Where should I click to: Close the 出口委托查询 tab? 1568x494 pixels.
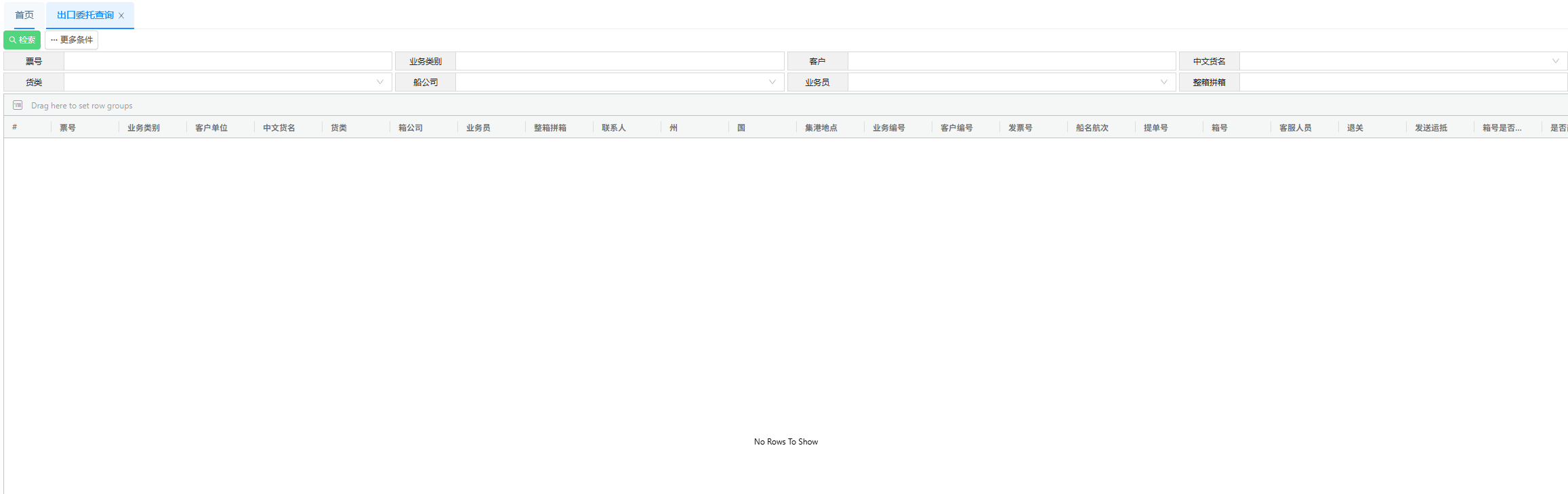point(121,16)
